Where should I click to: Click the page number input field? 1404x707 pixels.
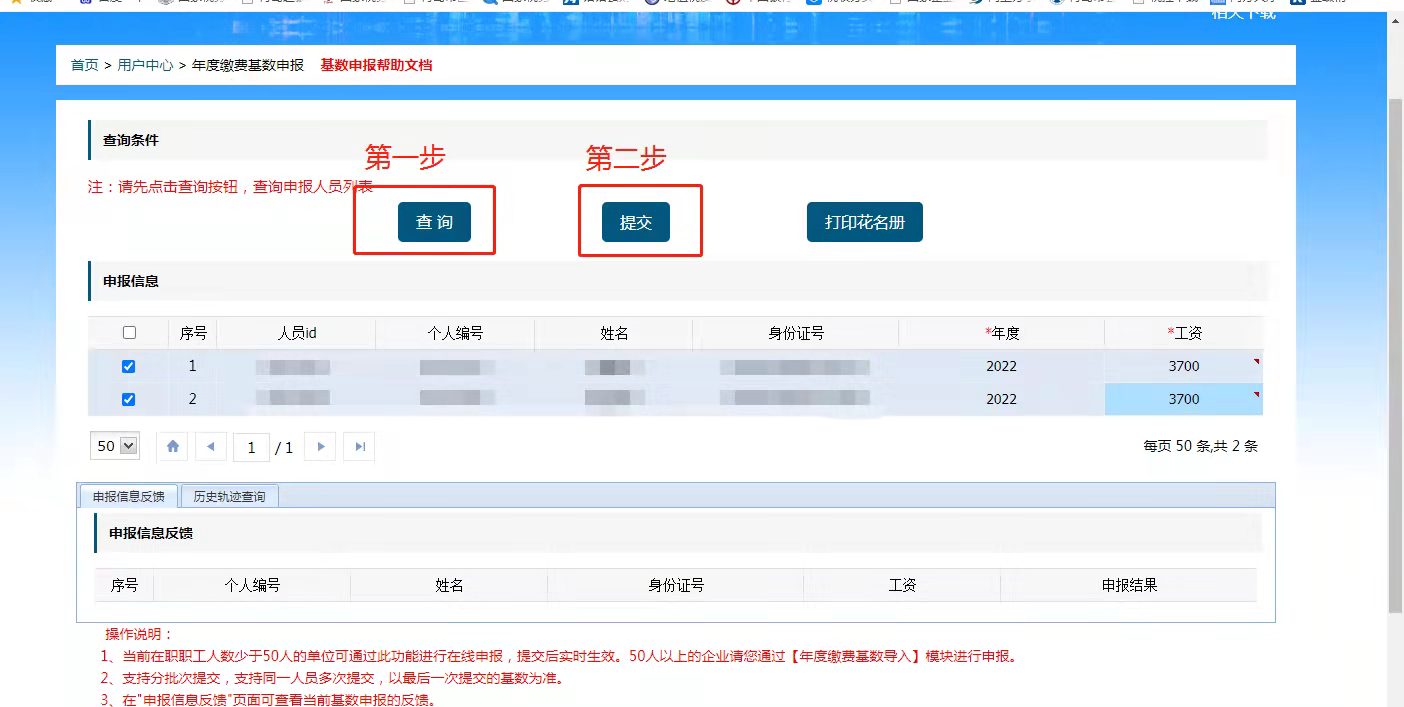[251, 447]
